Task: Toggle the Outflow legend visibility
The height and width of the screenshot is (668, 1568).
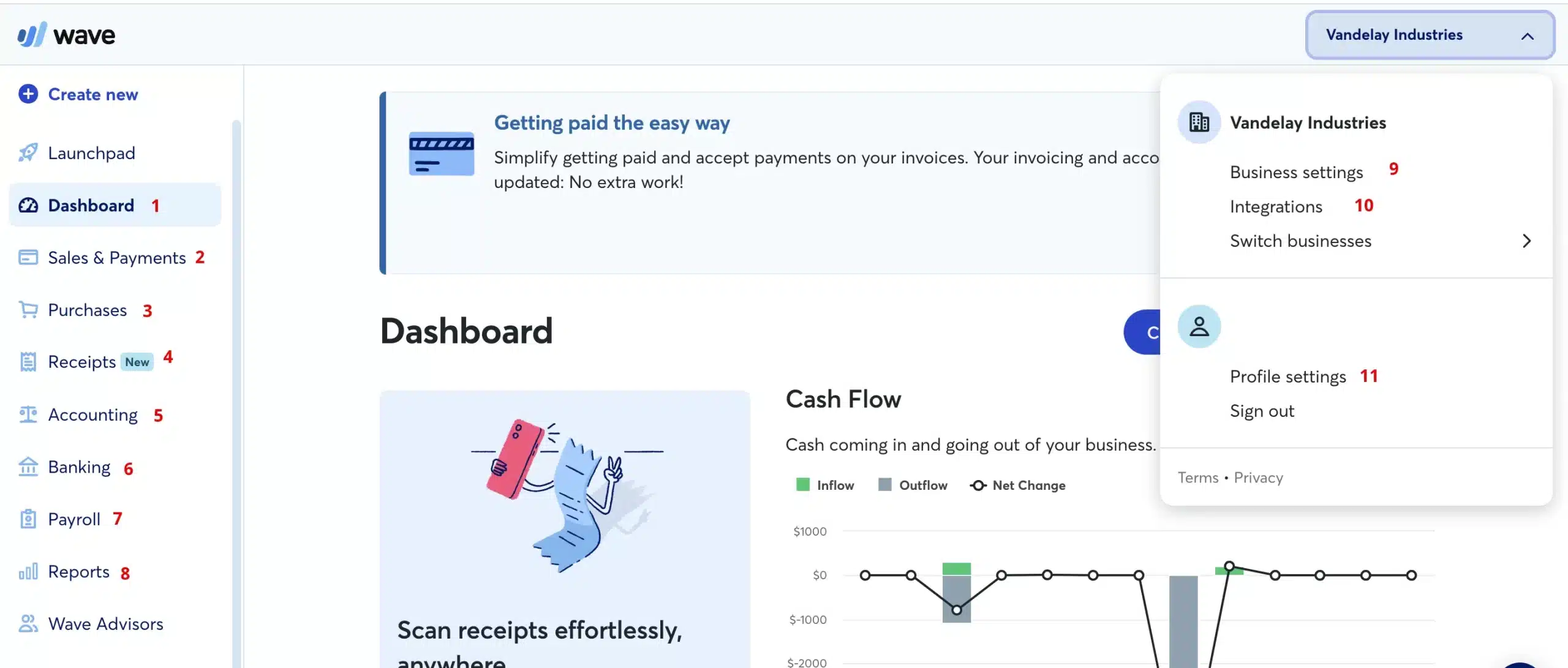Action: [x=911, y=485]
